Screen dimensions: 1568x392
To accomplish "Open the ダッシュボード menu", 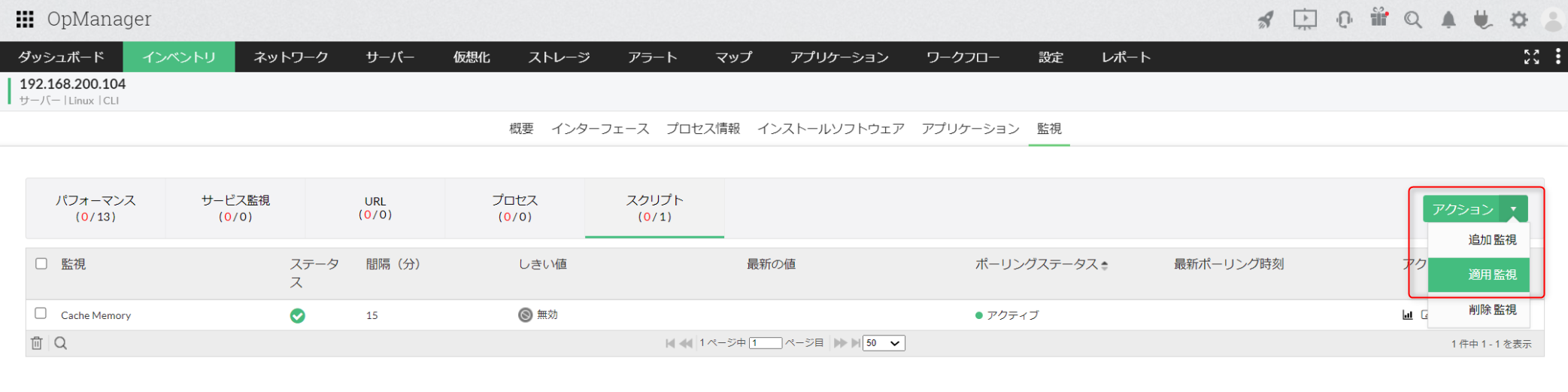I will 61,57.
